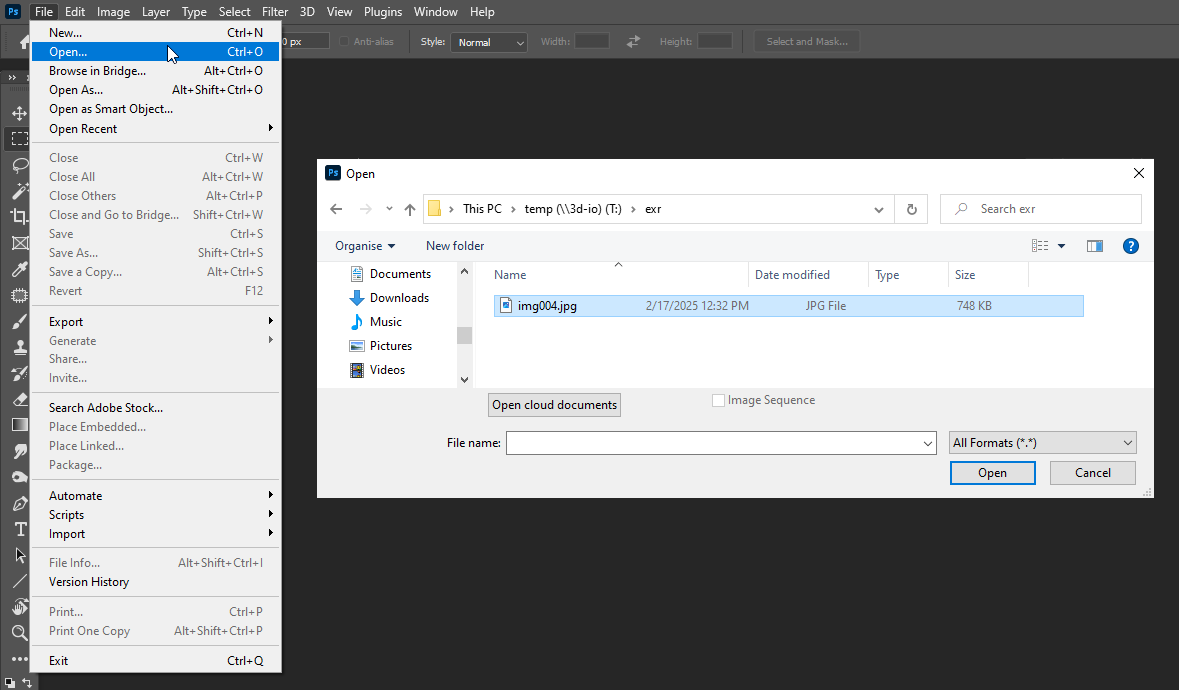Toggle the preview pane icon
The image size is (1180, 690).
click(x=1095, y=246)
